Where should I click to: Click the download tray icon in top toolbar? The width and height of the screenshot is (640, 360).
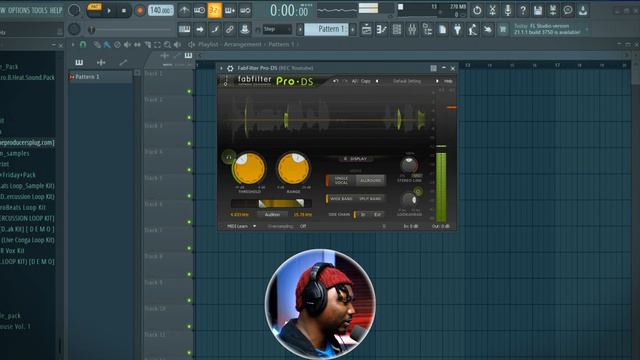(583, 10)
